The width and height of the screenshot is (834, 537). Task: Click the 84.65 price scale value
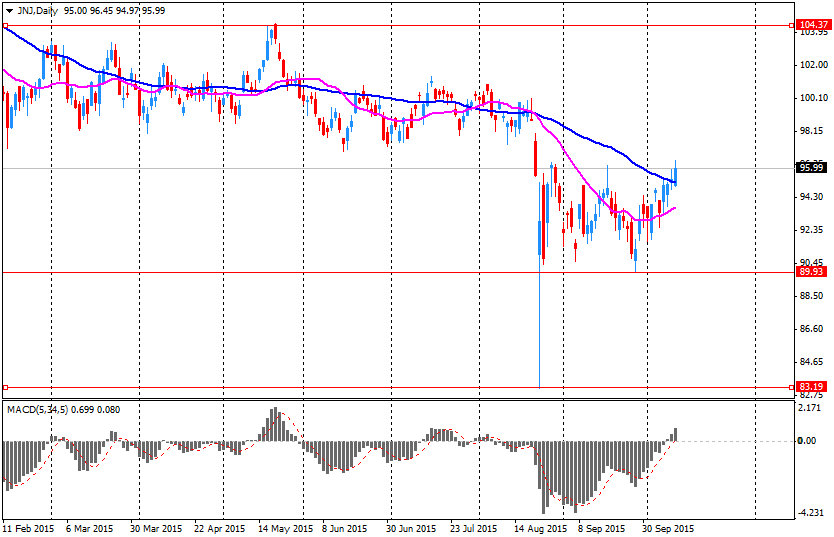click(x=813, y=362)
